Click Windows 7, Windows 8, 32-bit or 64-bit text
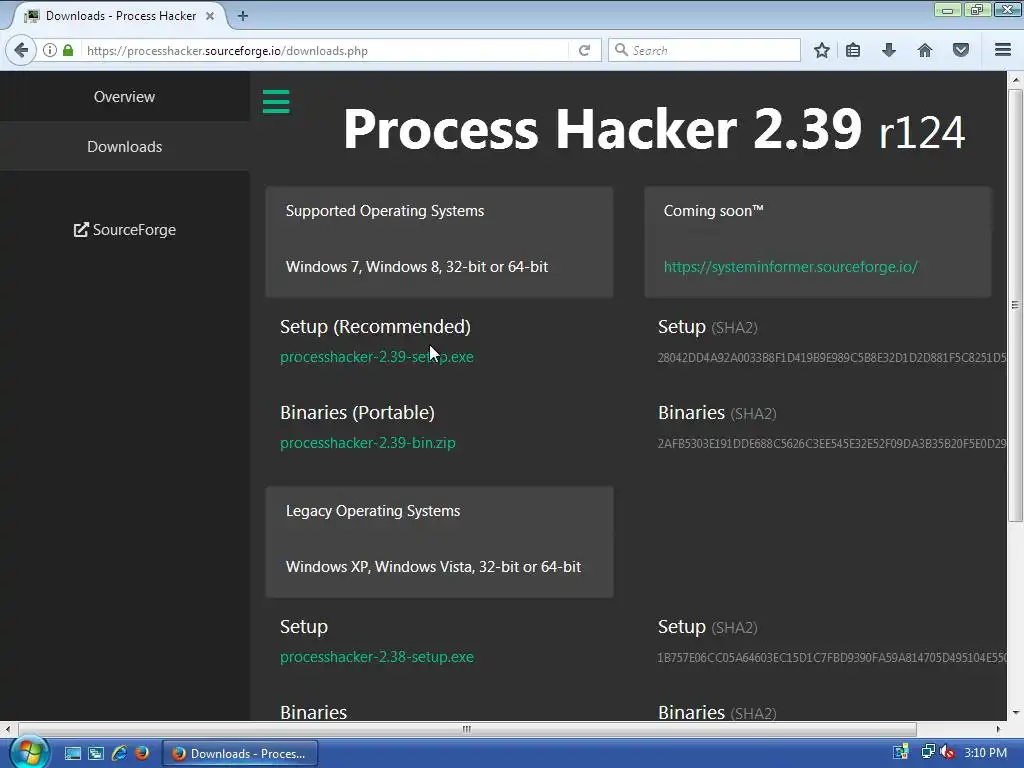The image size is (1024, 768). coord(417,266)
